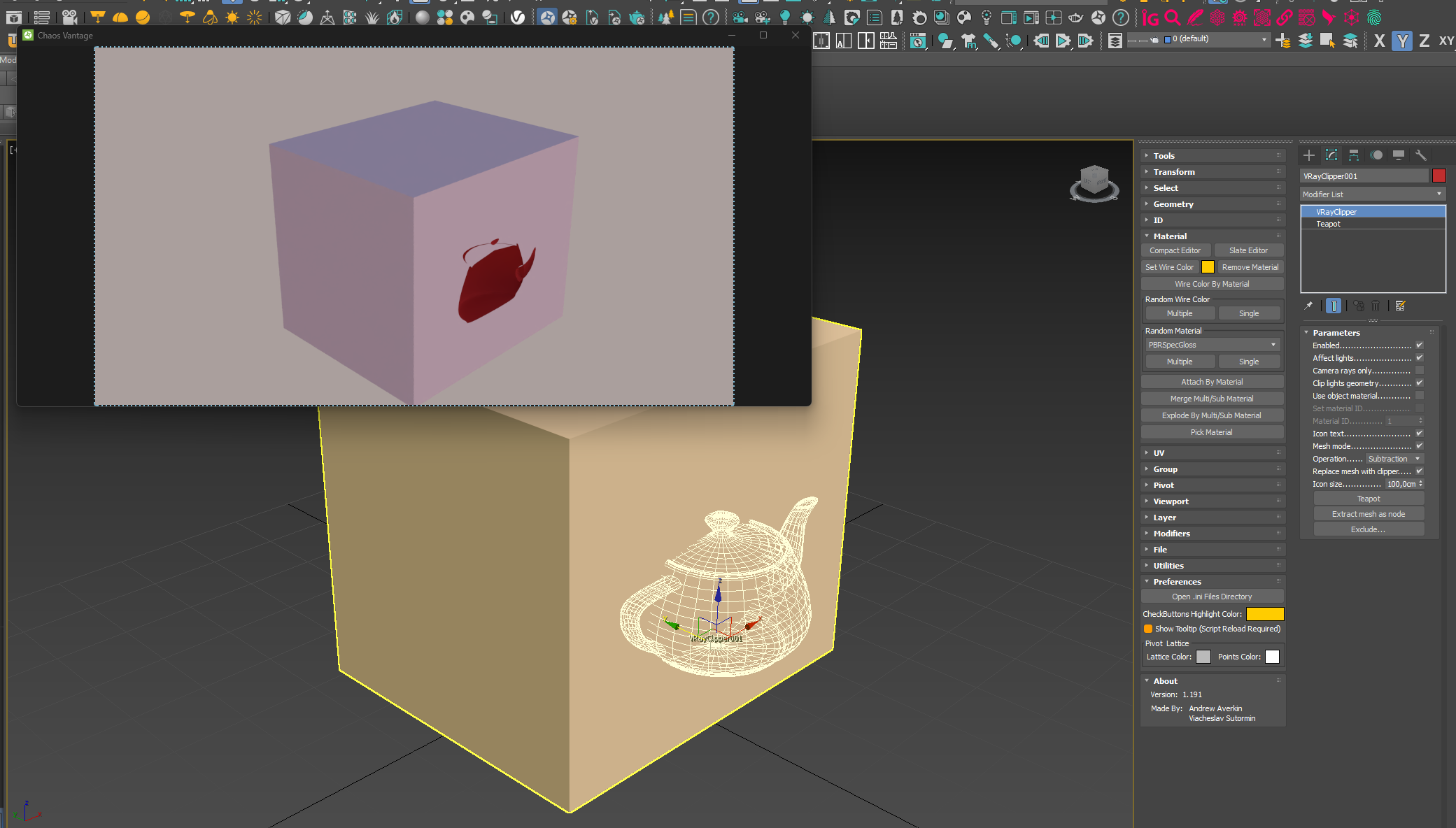Click the pink chain link icon
The height and width of the screenshot is (828, 1456).
coord(1285,17)
